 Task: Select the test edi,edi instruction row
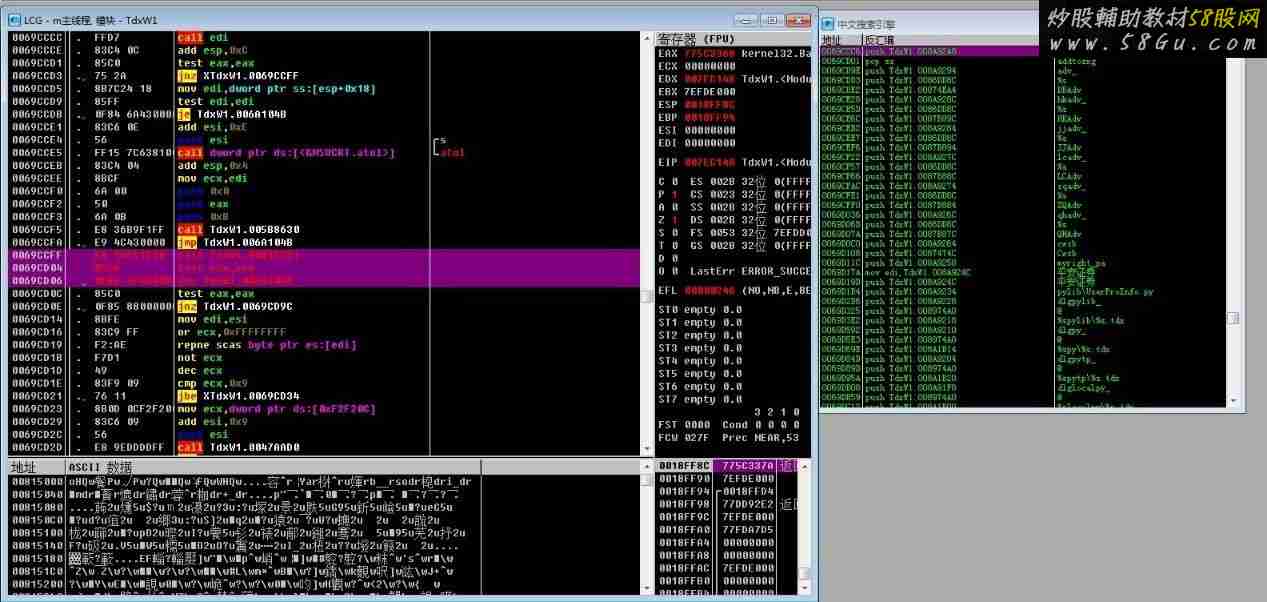[x=324, y=101]
